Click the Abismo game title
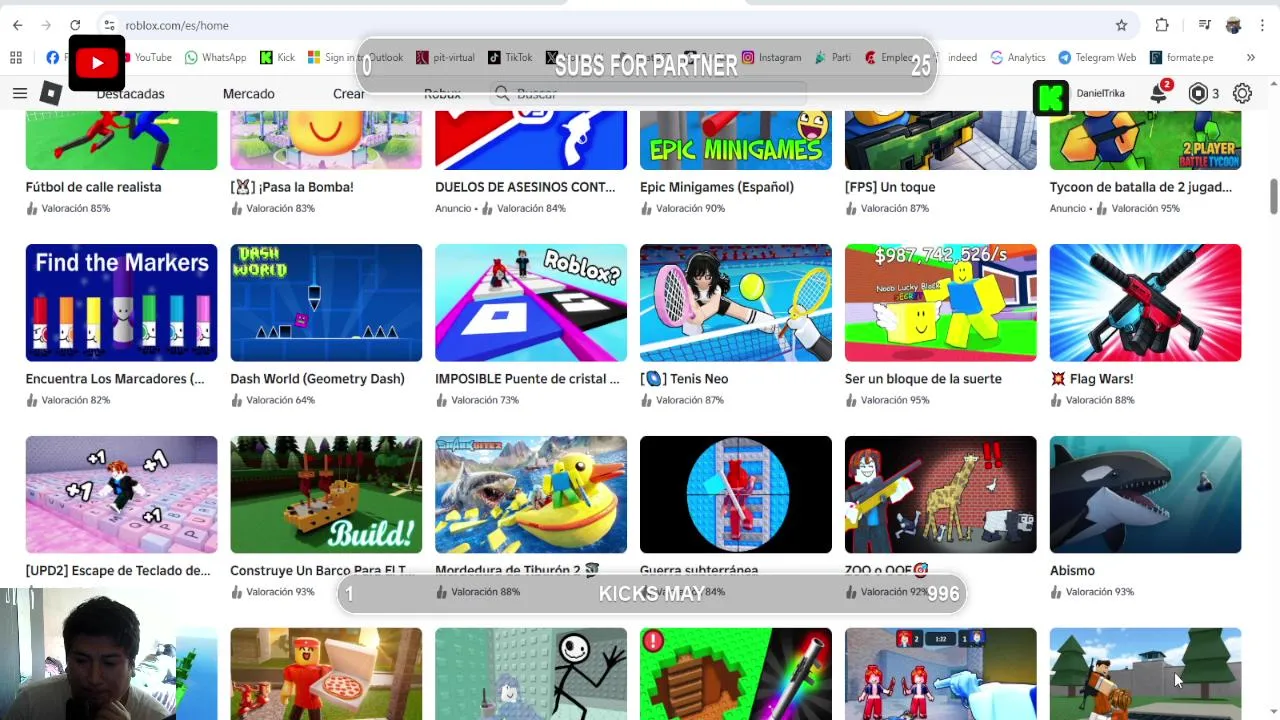The image size is (1280, 720). 1072,571
